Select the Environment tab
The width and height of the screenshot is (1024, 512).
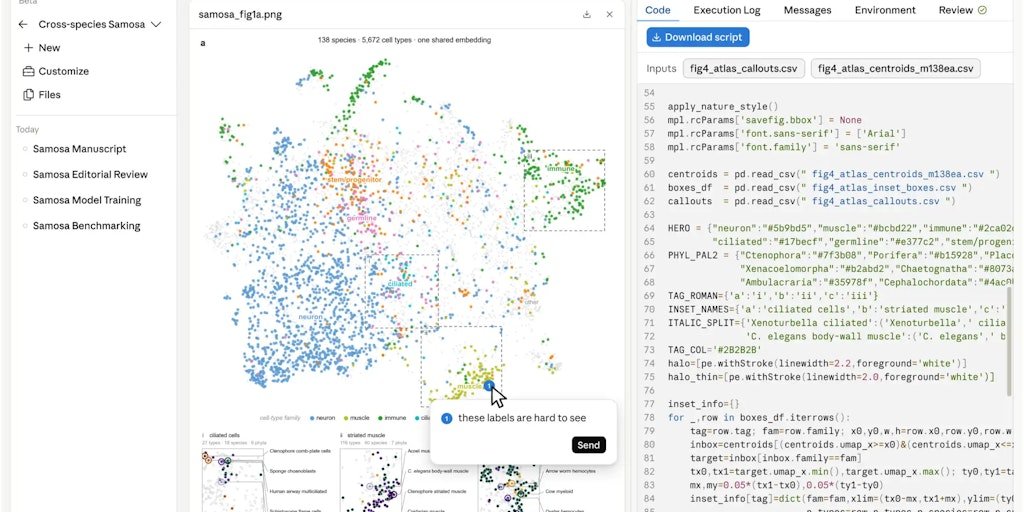885,10
